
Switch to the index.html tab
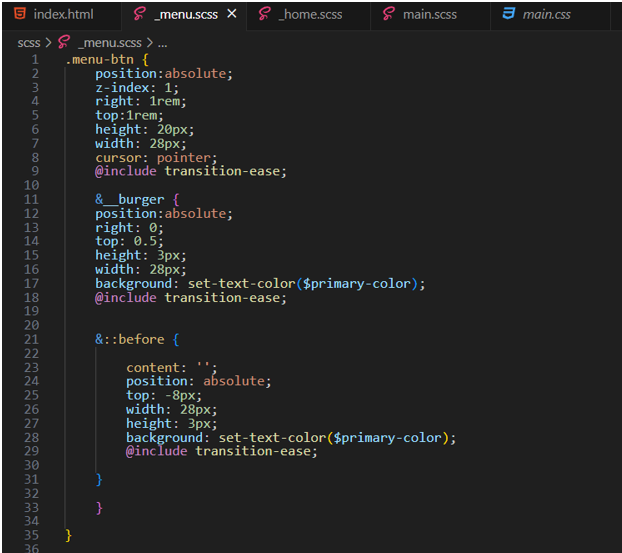[63, 15]
